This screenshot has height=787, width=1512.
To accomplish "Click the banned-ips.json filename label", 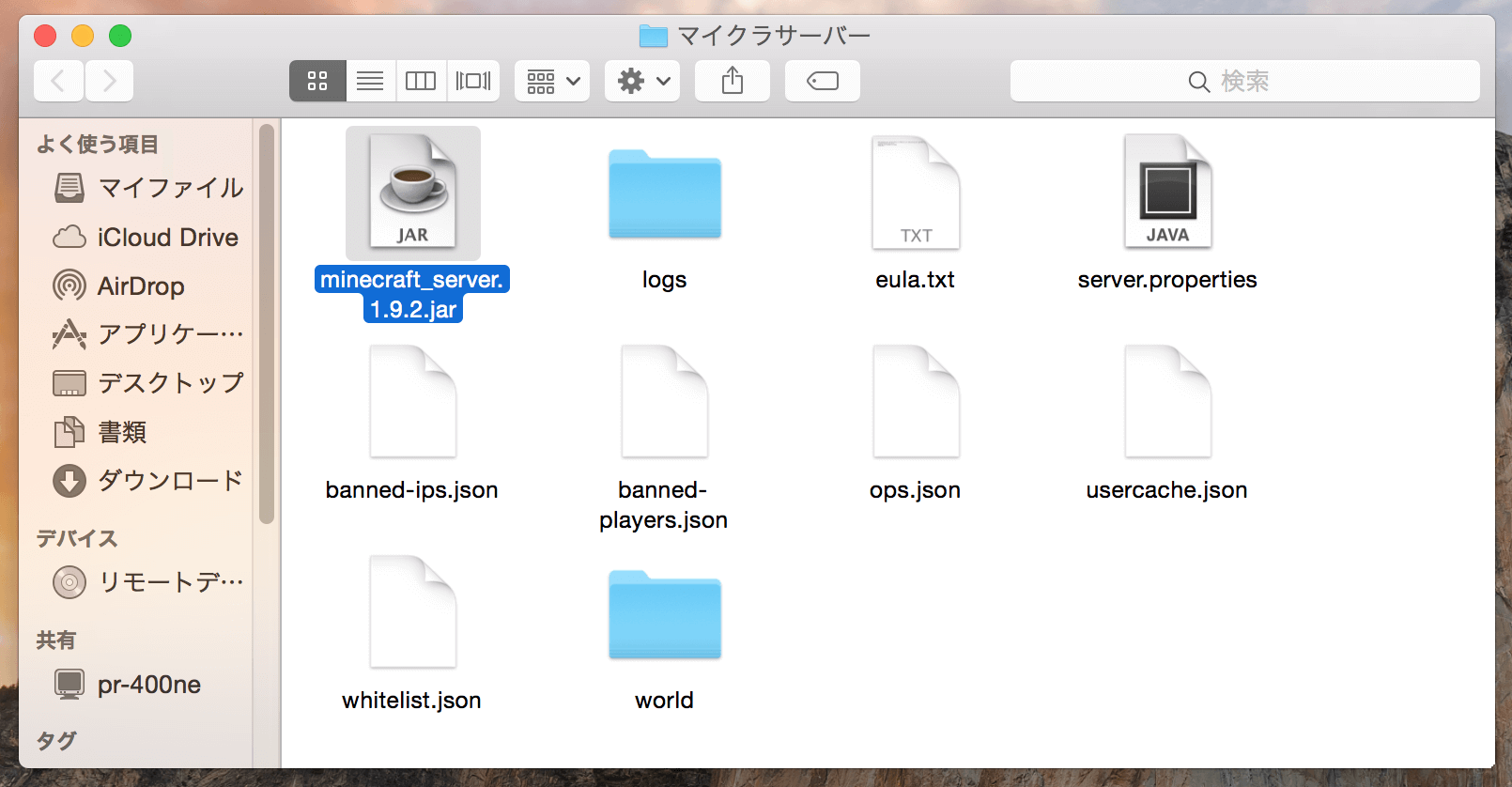I will (412, 490).
